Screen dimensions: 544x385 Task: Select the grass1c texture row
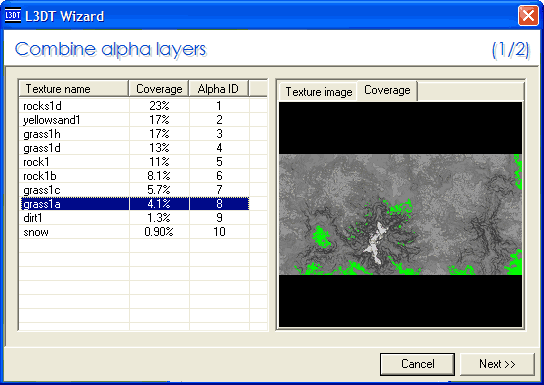point(135,190)
